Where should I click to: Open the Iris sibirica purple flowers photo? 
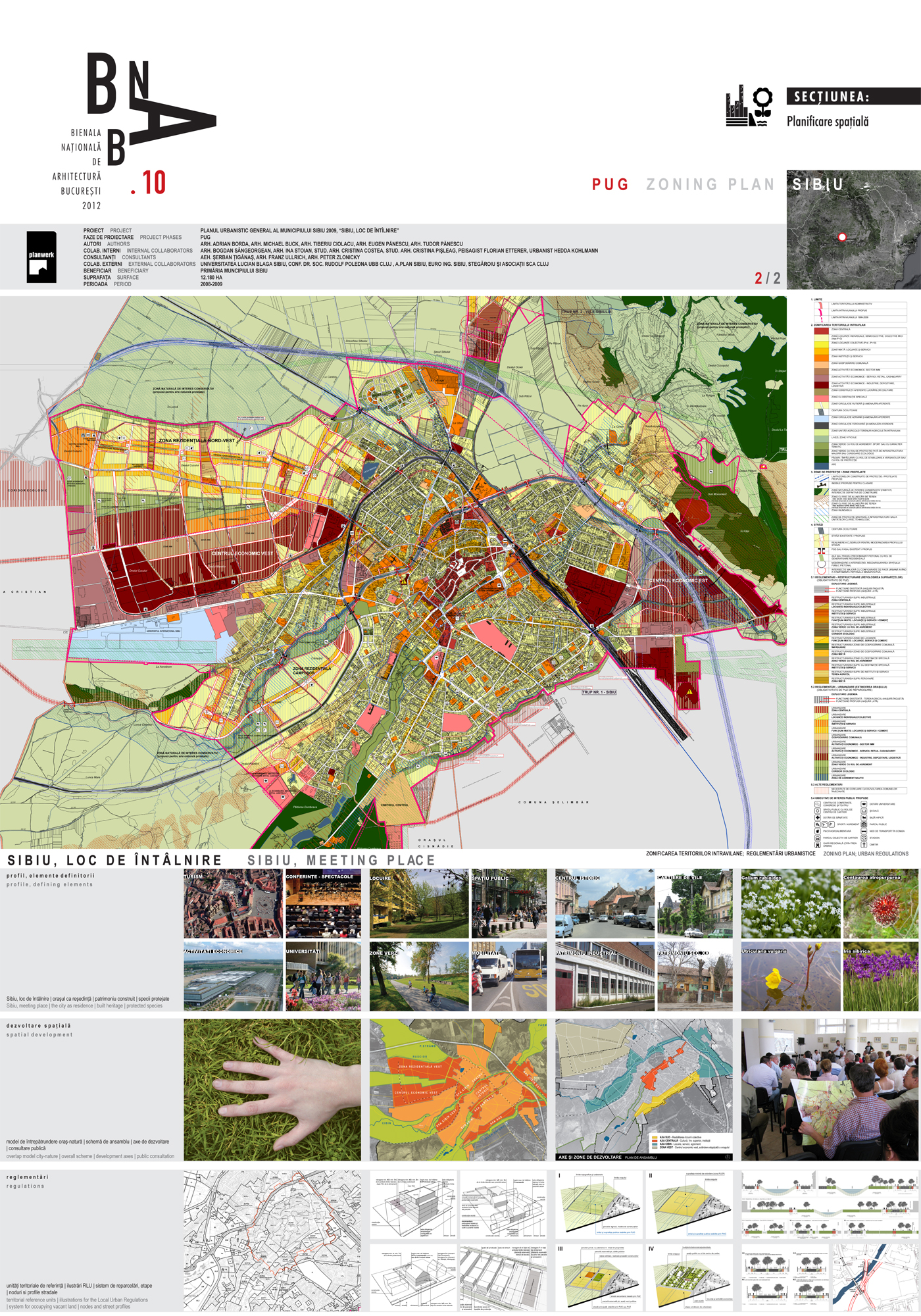[881, 976]
